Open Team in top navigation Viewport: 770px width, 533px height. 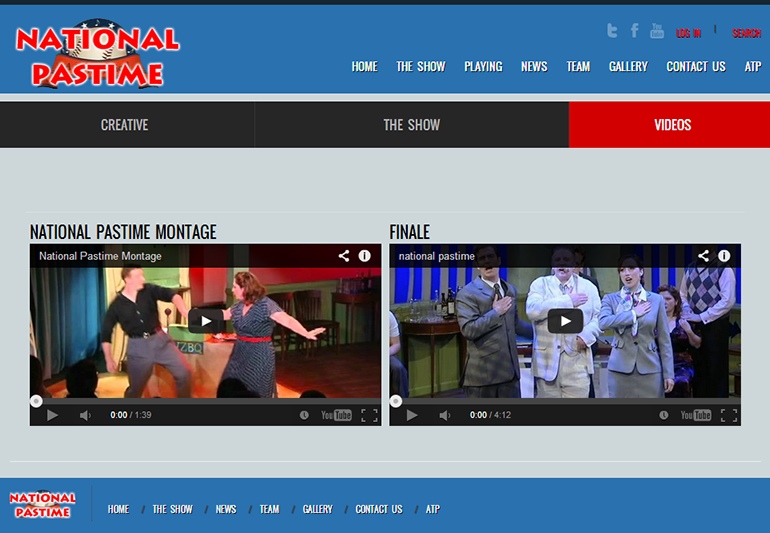pos(578,67)
